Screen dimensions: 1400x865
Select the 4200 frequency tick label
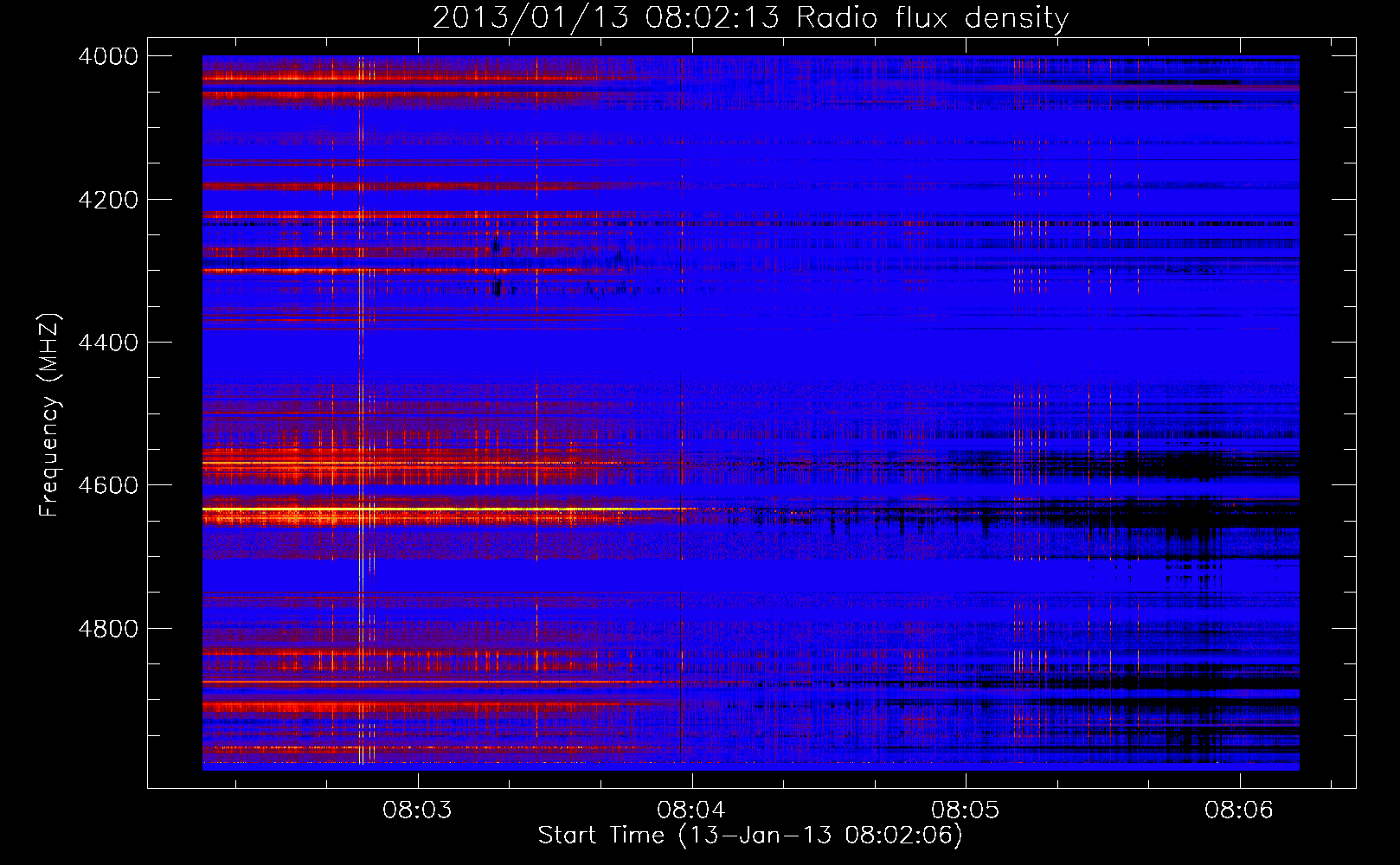(x=108, y=200)
